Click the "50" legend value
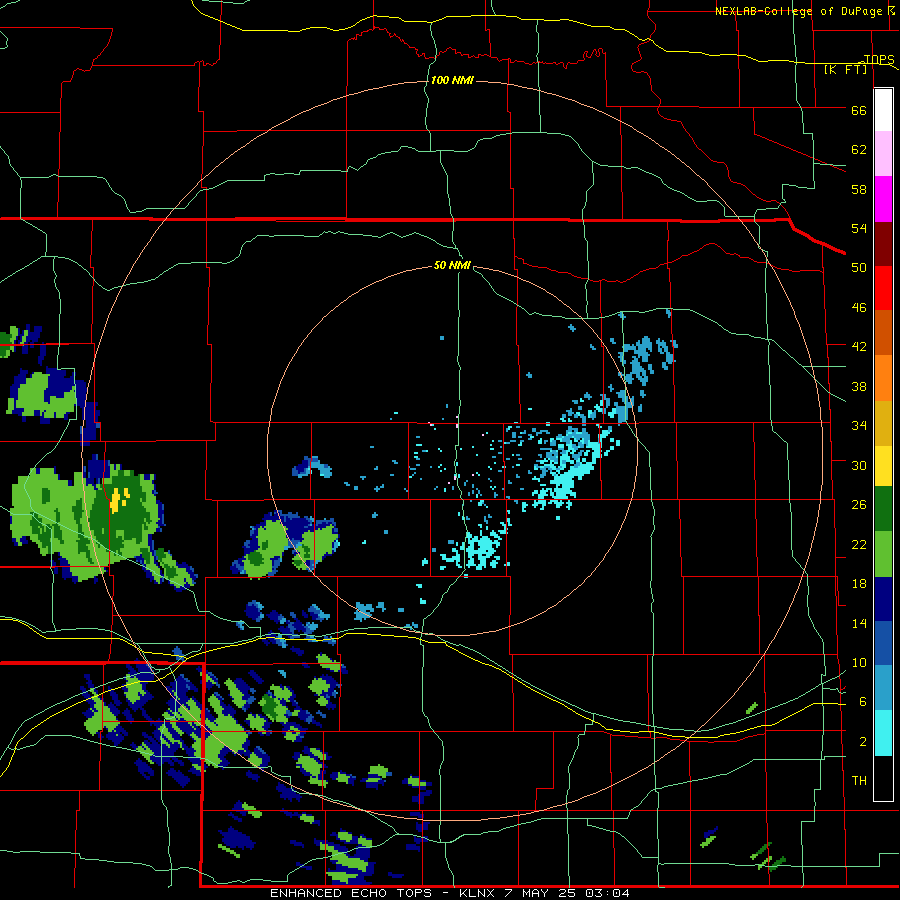This screenshot has width=900, height=900. [x=859, y=267]
